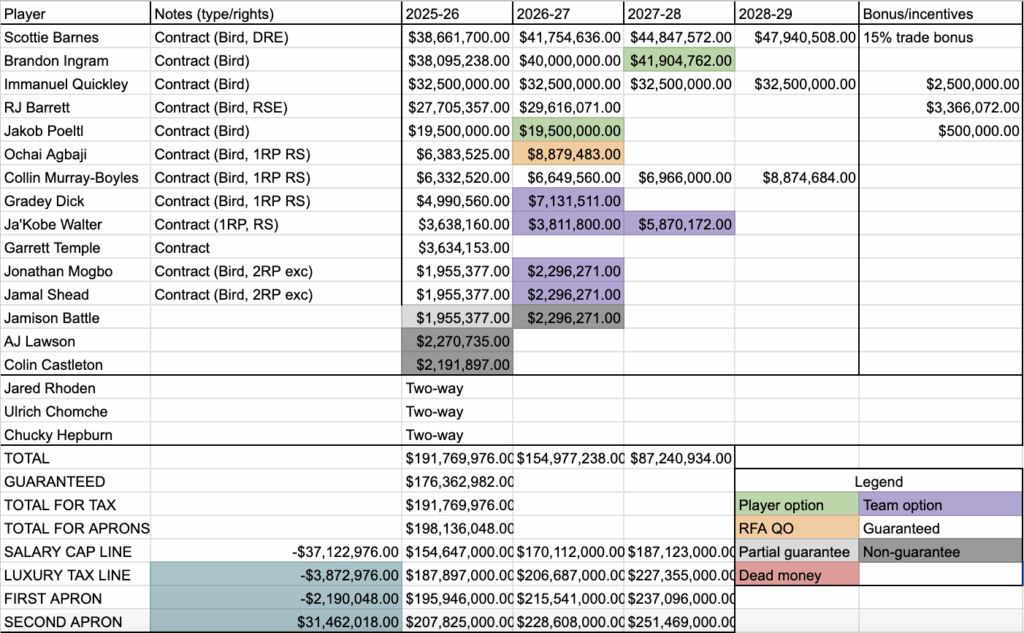Click the dark gray Non-guarantee legend cell
1024x633 pixels.
[941, 552]
